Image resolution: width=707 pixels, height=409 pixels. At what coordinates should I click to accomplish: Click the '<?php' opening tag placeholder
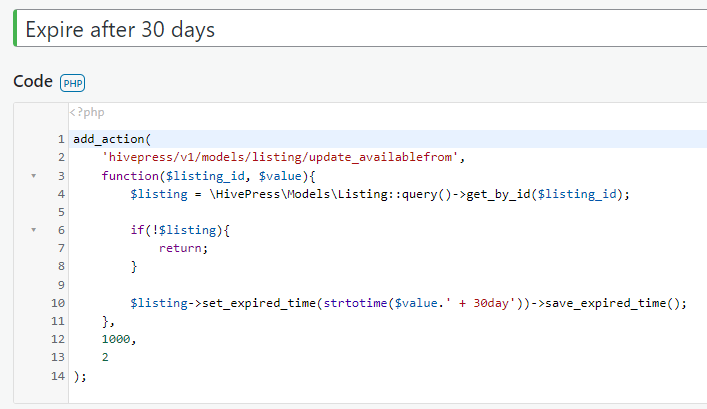point(87,112)
